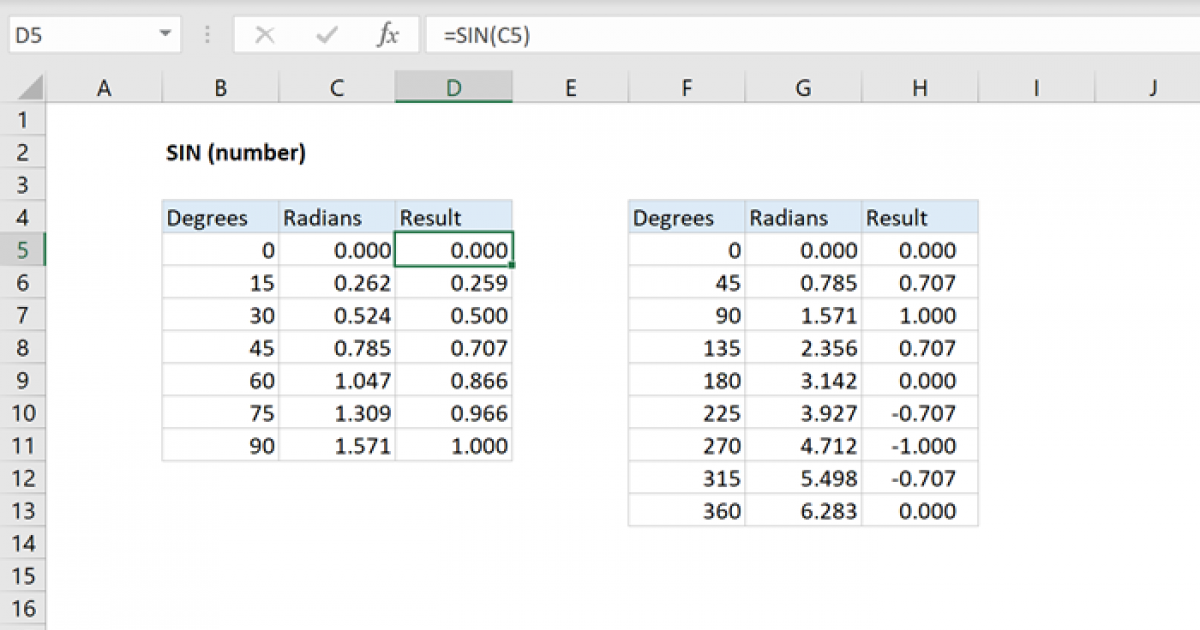Click the formula bar options dots handle
The width and height of the screenshot is (1200, 630).
pyautogui.click(x=207, y=35)
